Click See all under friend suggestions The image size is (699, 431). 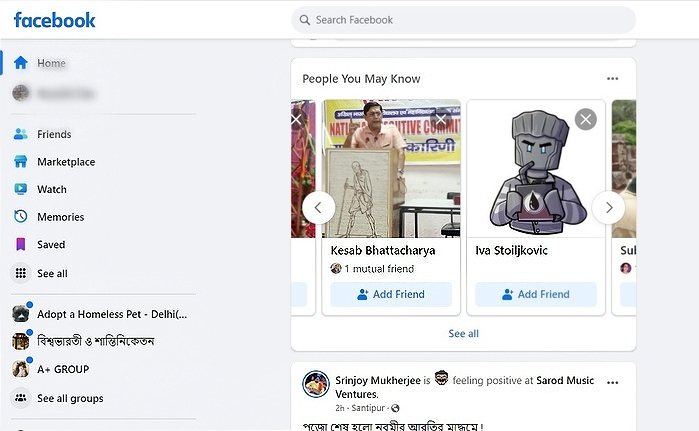point(463,333)
